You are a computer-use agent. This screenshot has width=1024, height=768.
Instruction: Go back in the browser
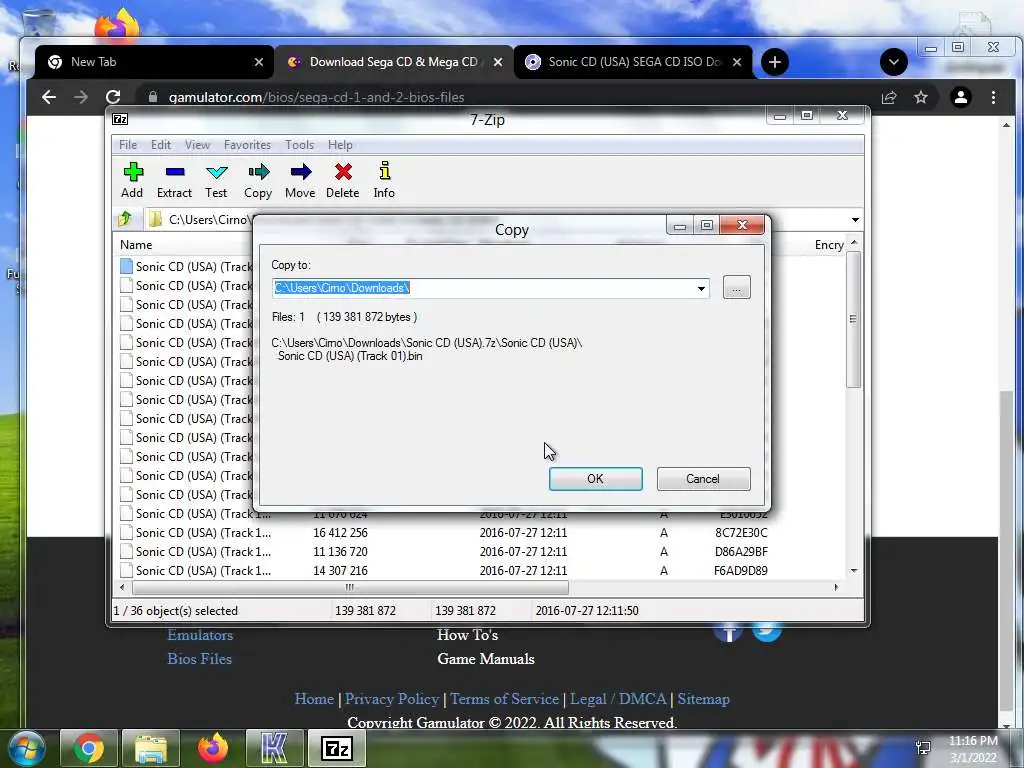[x=49, y=97]
